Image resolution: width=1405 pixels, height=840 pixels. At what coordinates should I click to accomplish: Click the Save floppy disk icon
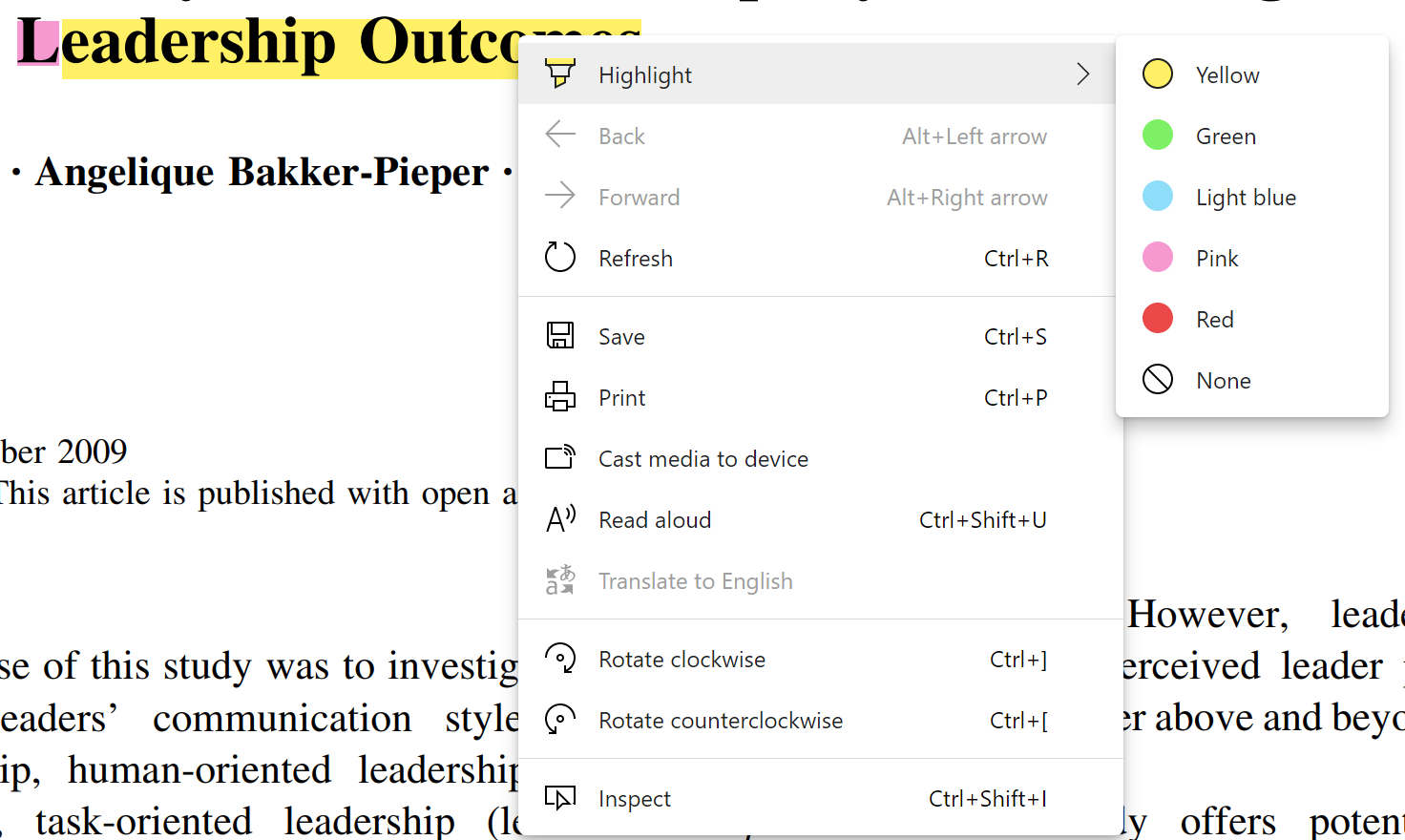(560, 335)
